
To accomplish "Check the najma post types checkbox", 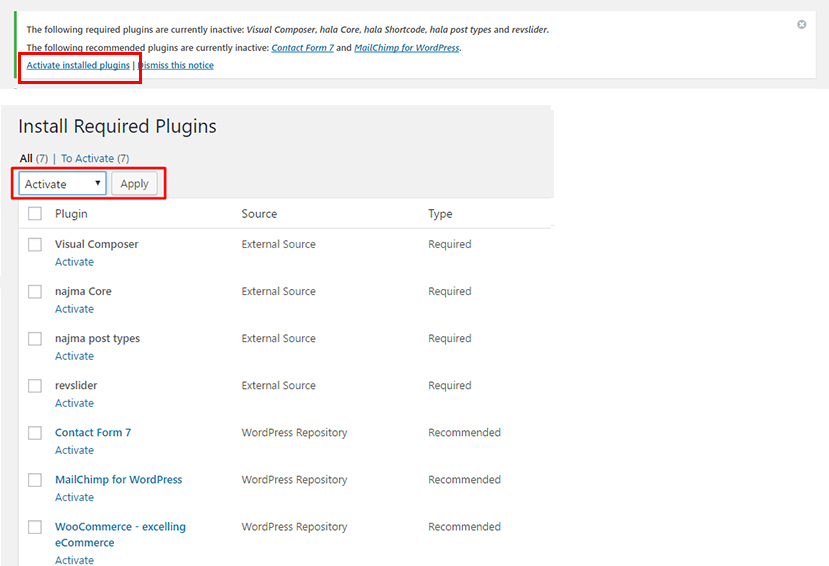I will [35, 339].
